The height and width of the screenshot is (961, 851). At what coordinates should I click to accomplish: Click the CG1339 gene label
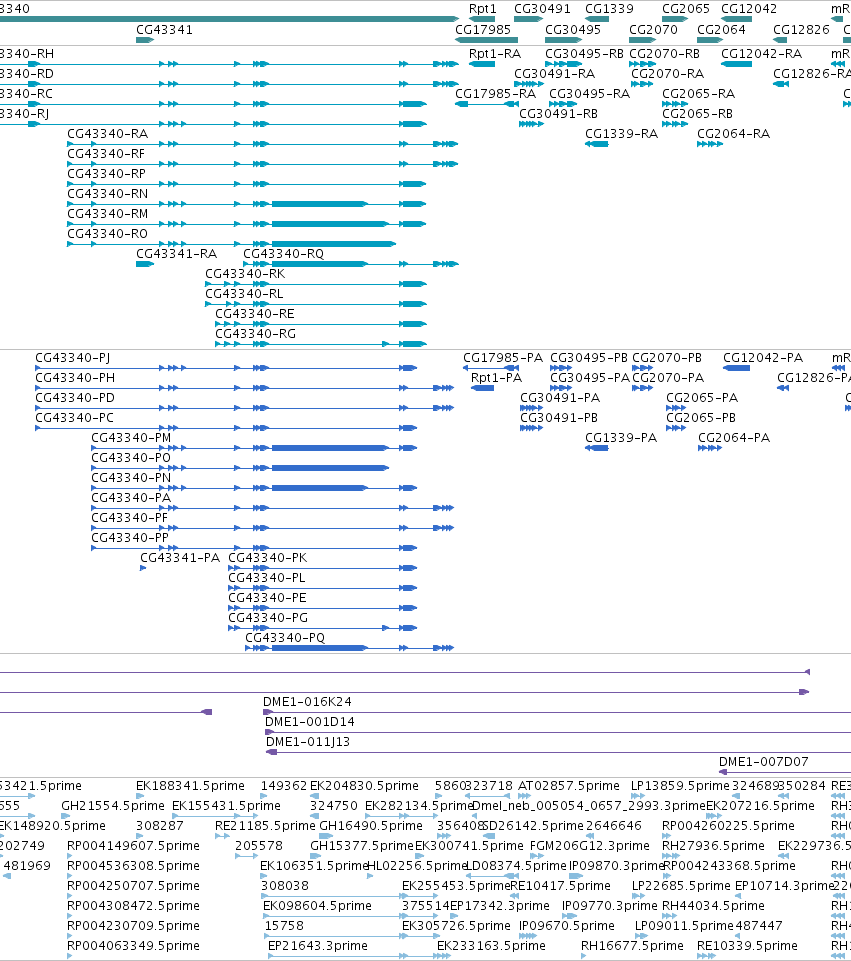tap(609, 9)
